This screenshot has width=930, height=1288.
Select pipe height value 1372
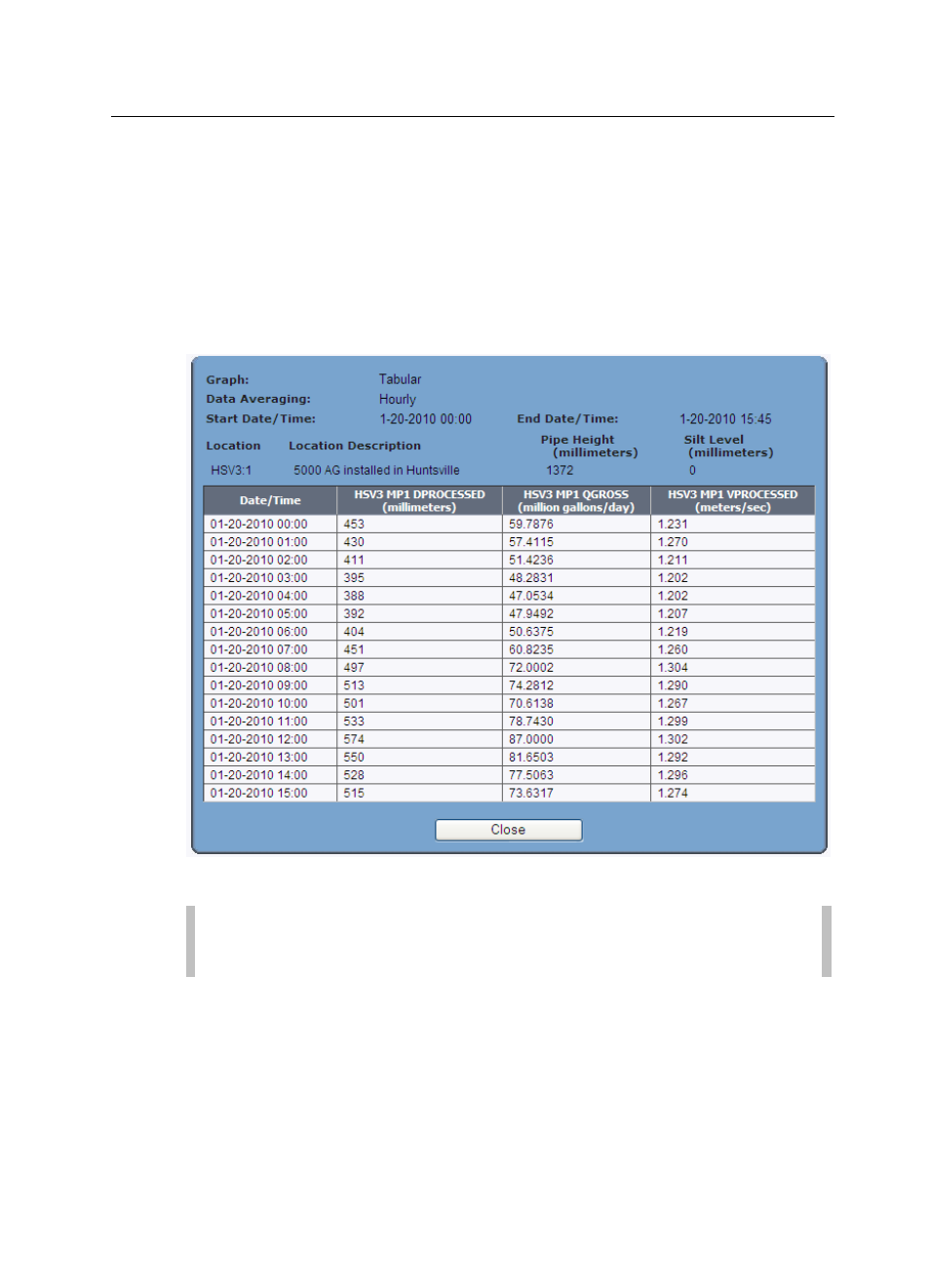pyautogui.click(x=560, y=471)
